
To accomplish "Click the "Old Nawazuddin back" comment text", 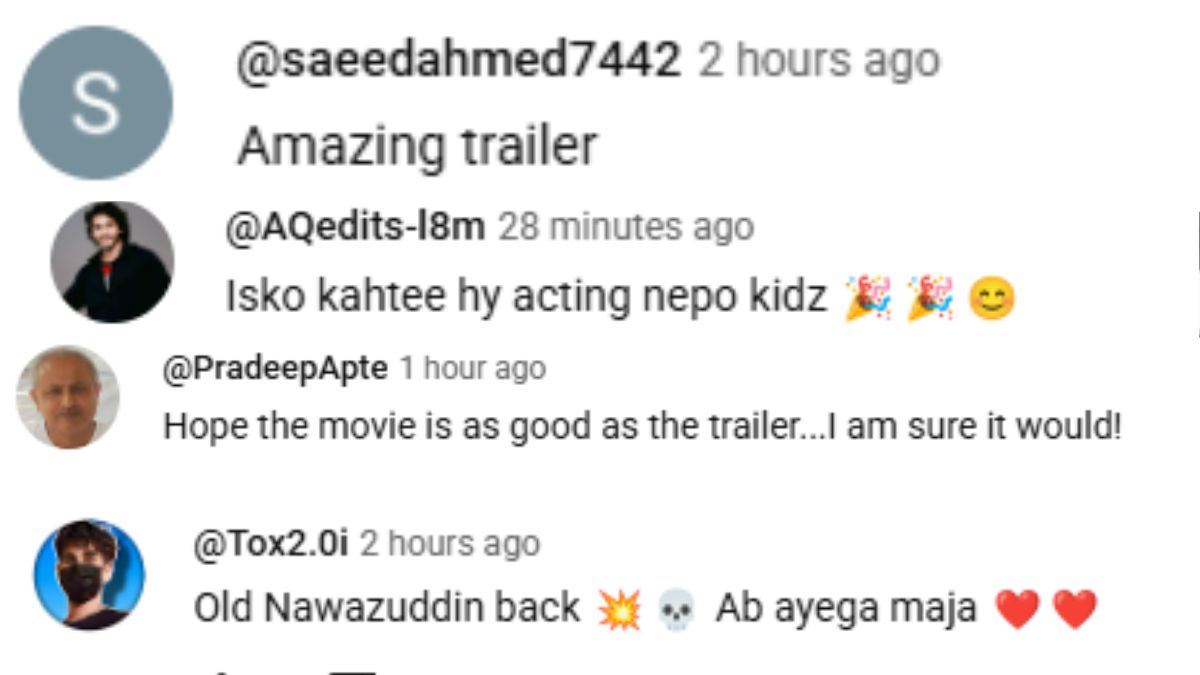I will [386, 607].
